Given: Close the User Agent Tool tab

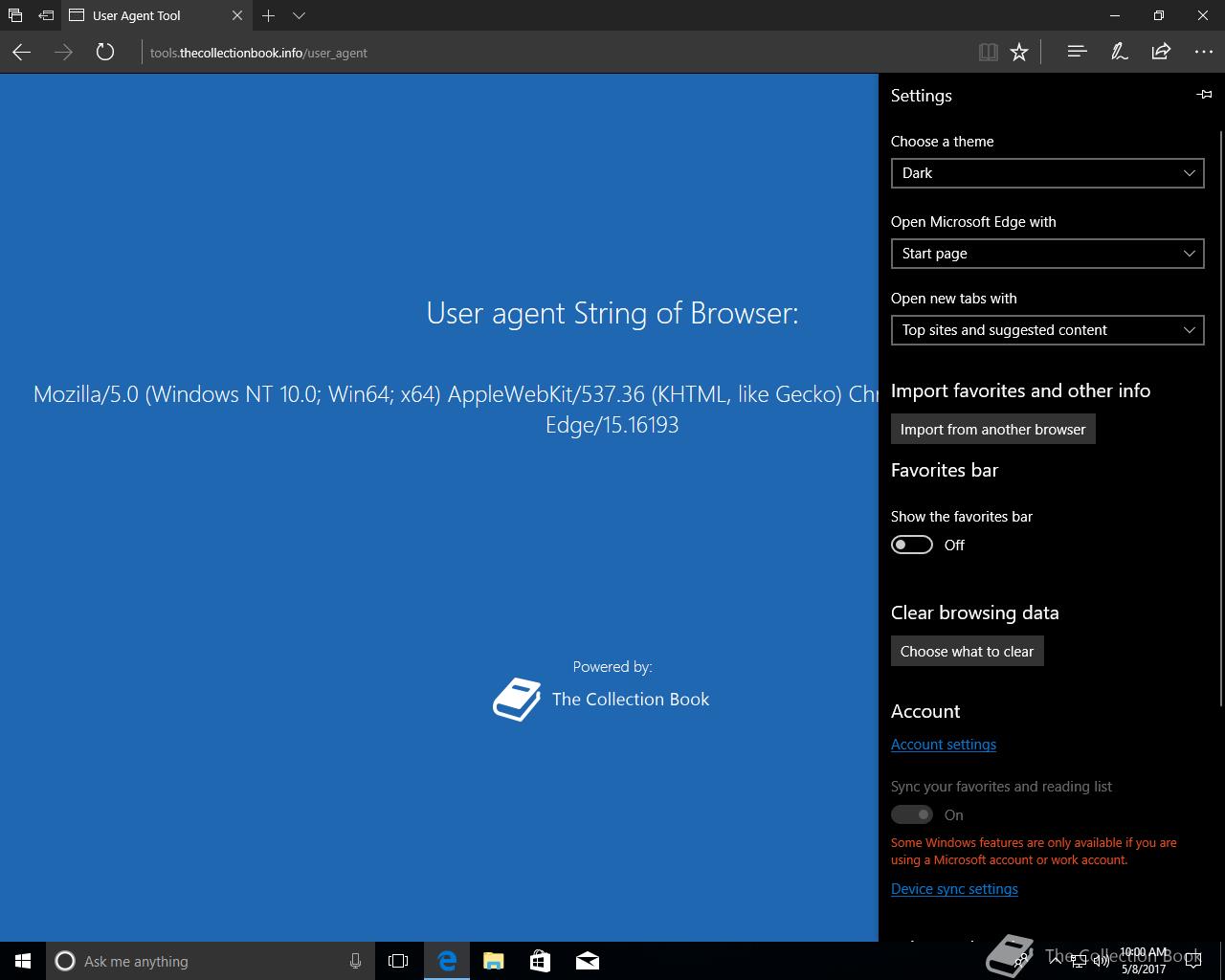Looking at the screenshot, I should click(237, 15).
